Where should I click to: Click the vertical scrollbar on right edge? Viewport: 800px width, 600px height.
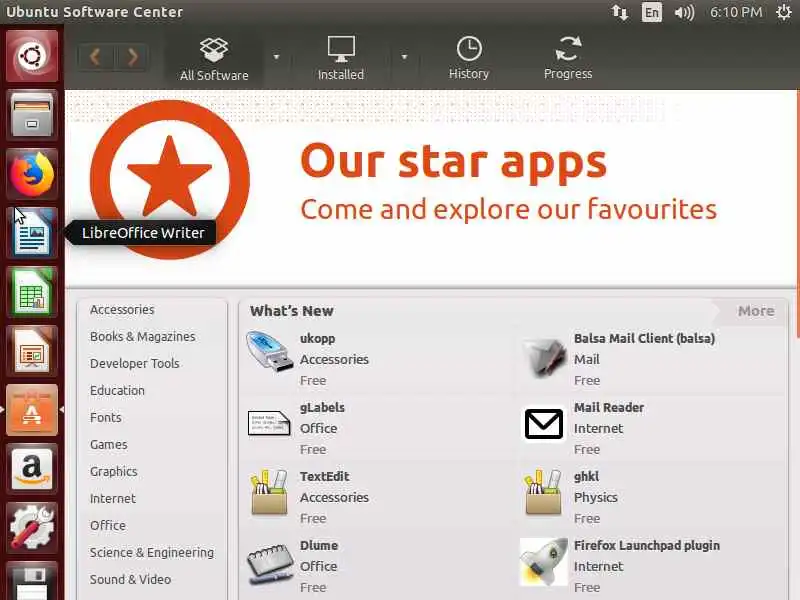click(797, 214)
